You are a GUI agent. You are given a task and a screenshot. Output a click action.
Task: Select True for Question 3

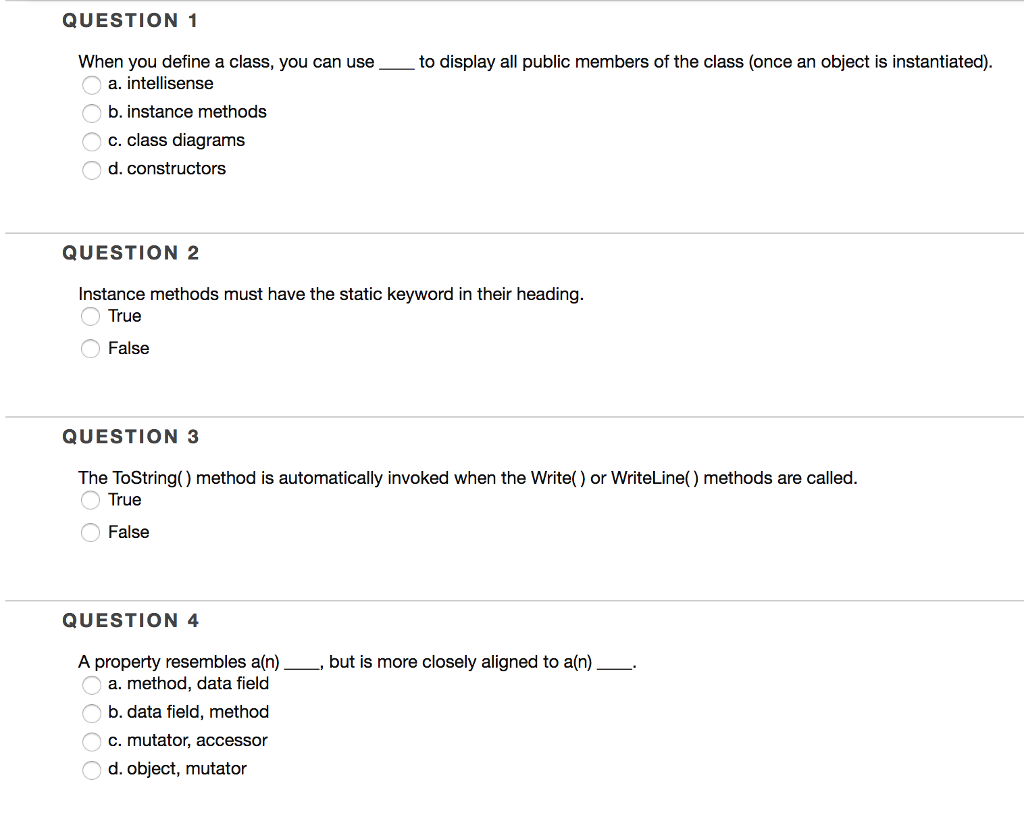90,501
